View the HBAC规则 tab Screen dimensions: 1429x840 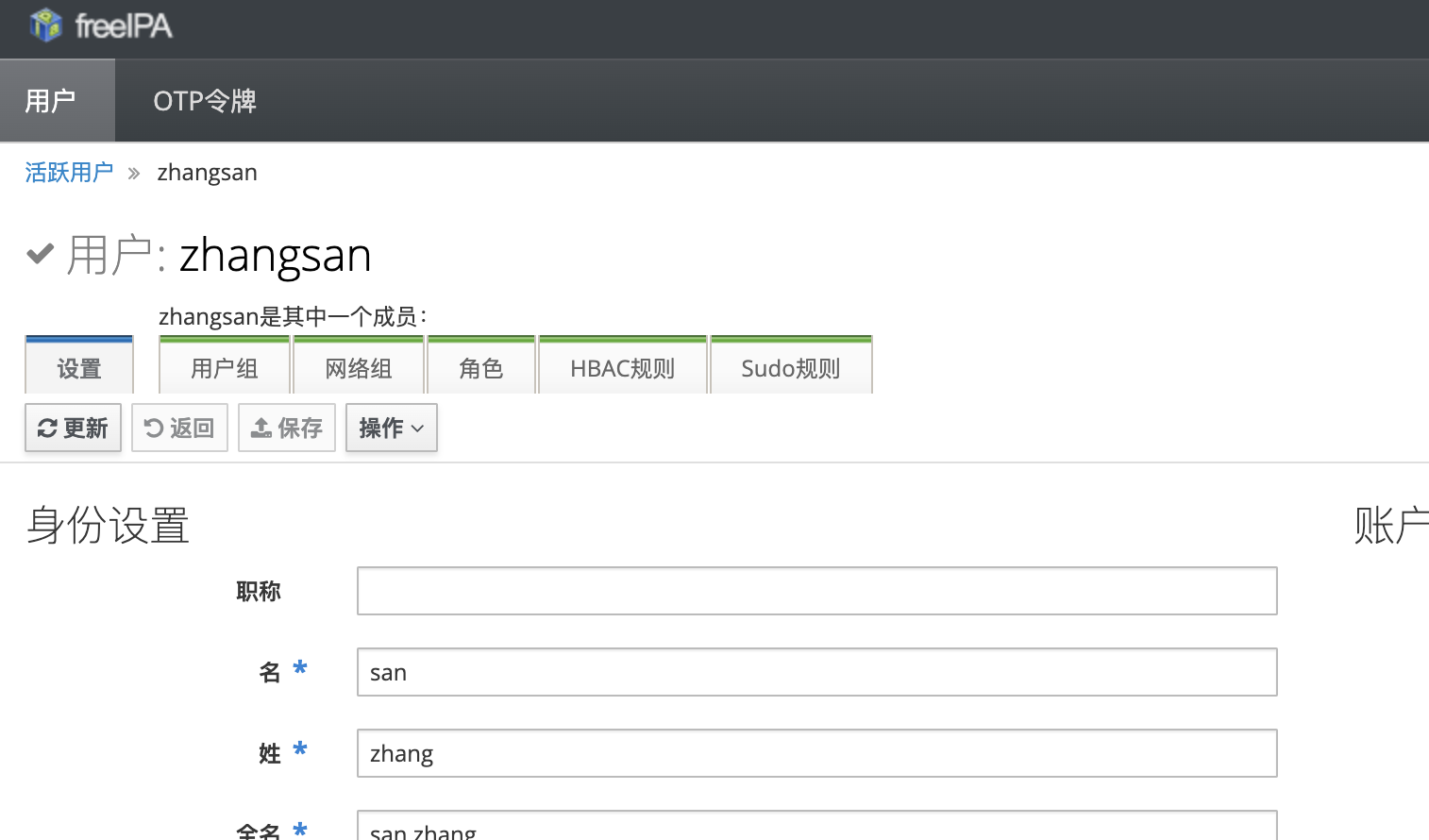[x=623, y=368]
